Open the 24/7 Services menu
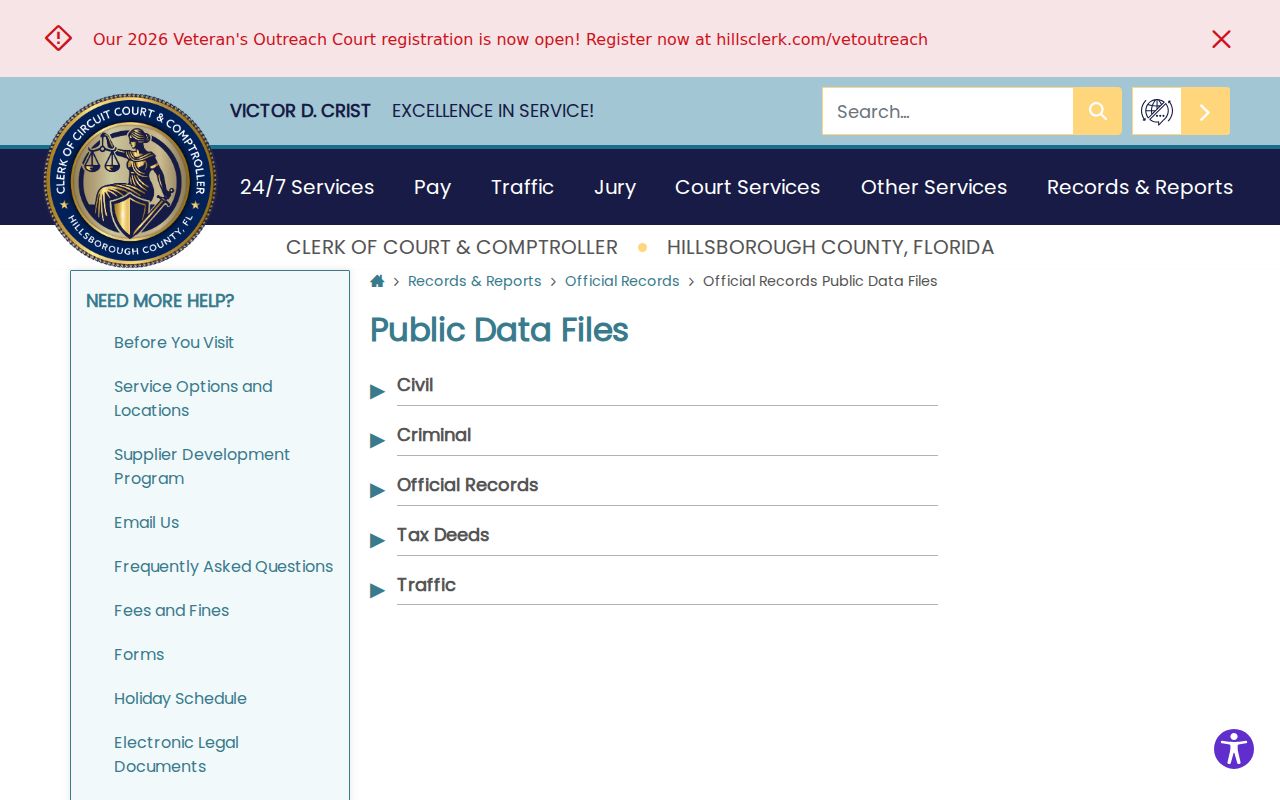This screenshot has width=1280, height=800. [x=307, y=187]
